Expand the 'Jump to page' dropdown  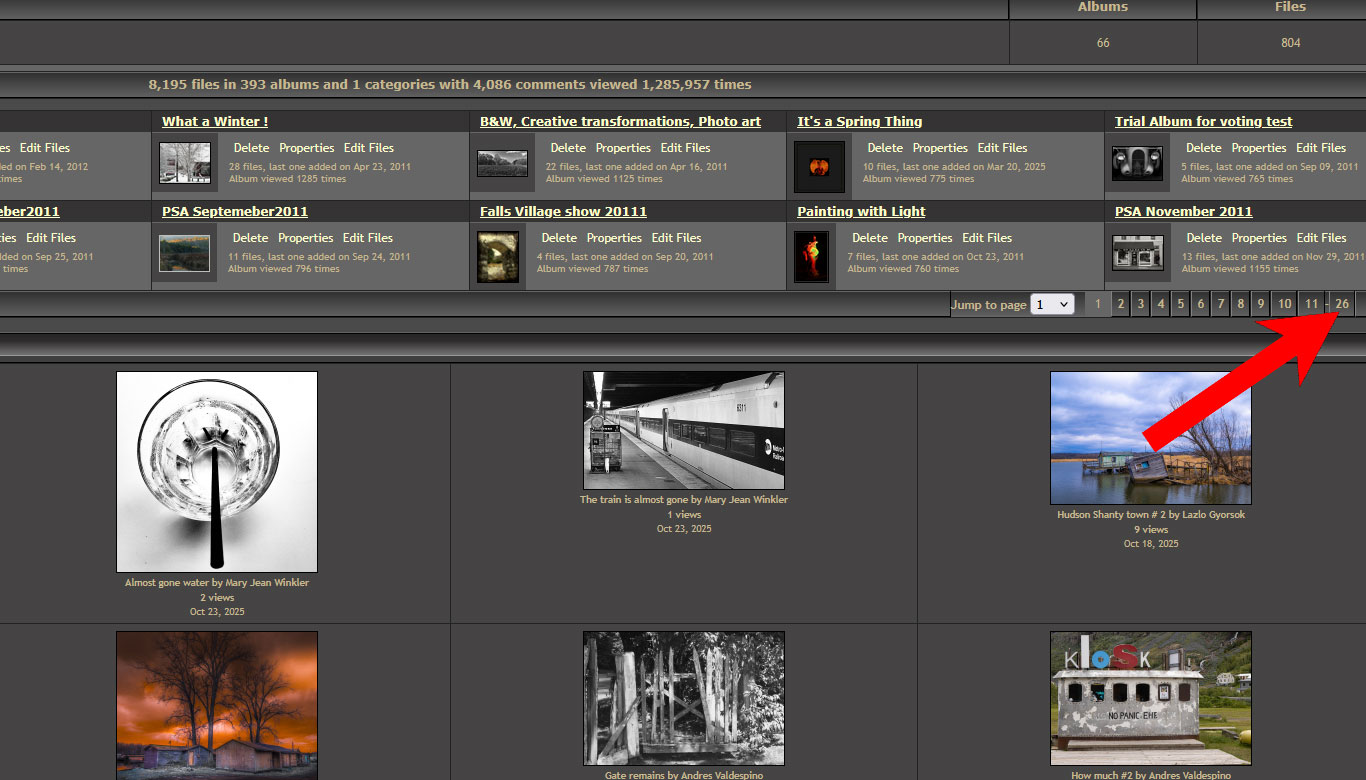[1052, 304]
